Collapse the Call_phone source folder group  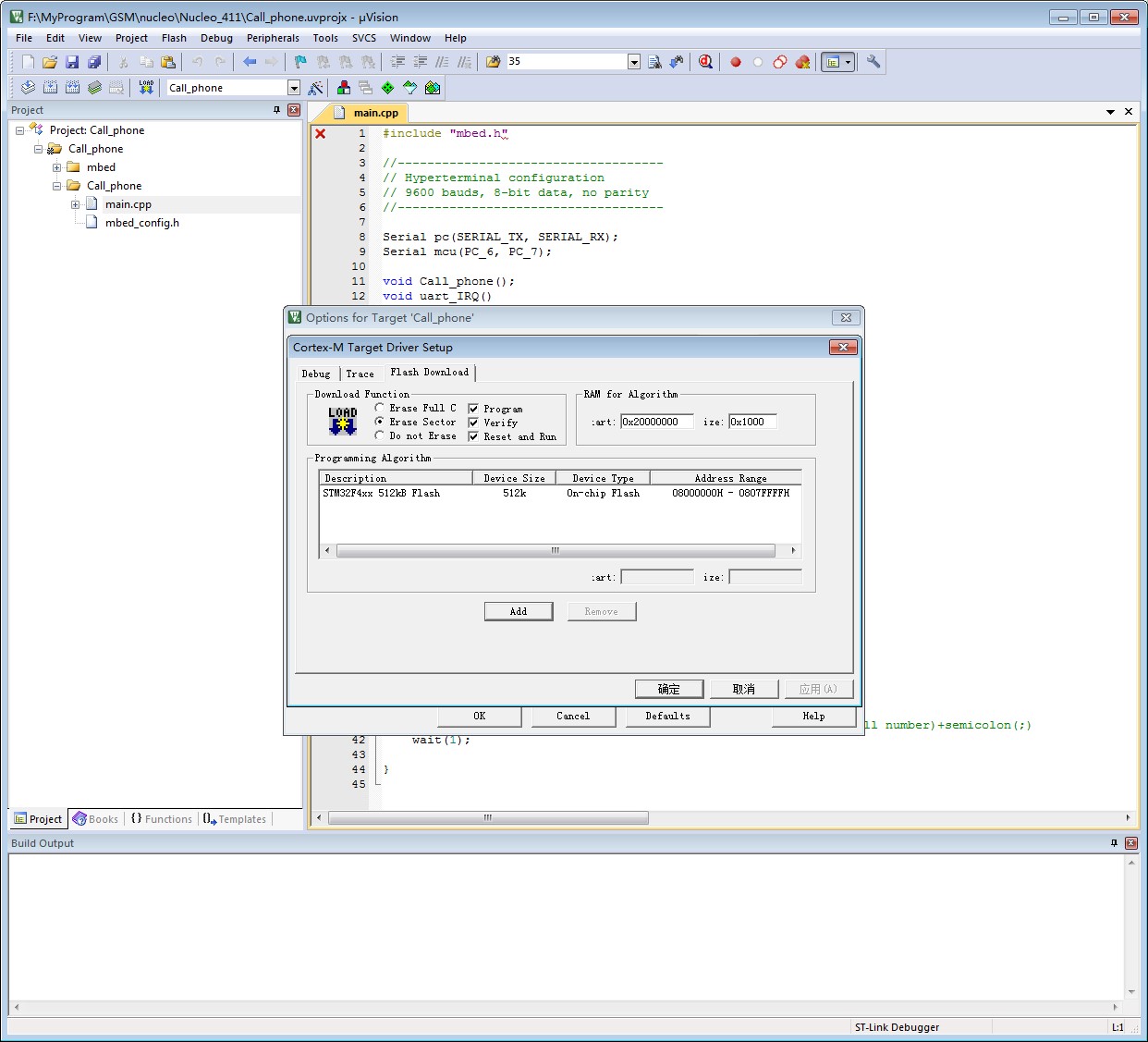coord(56,186)
